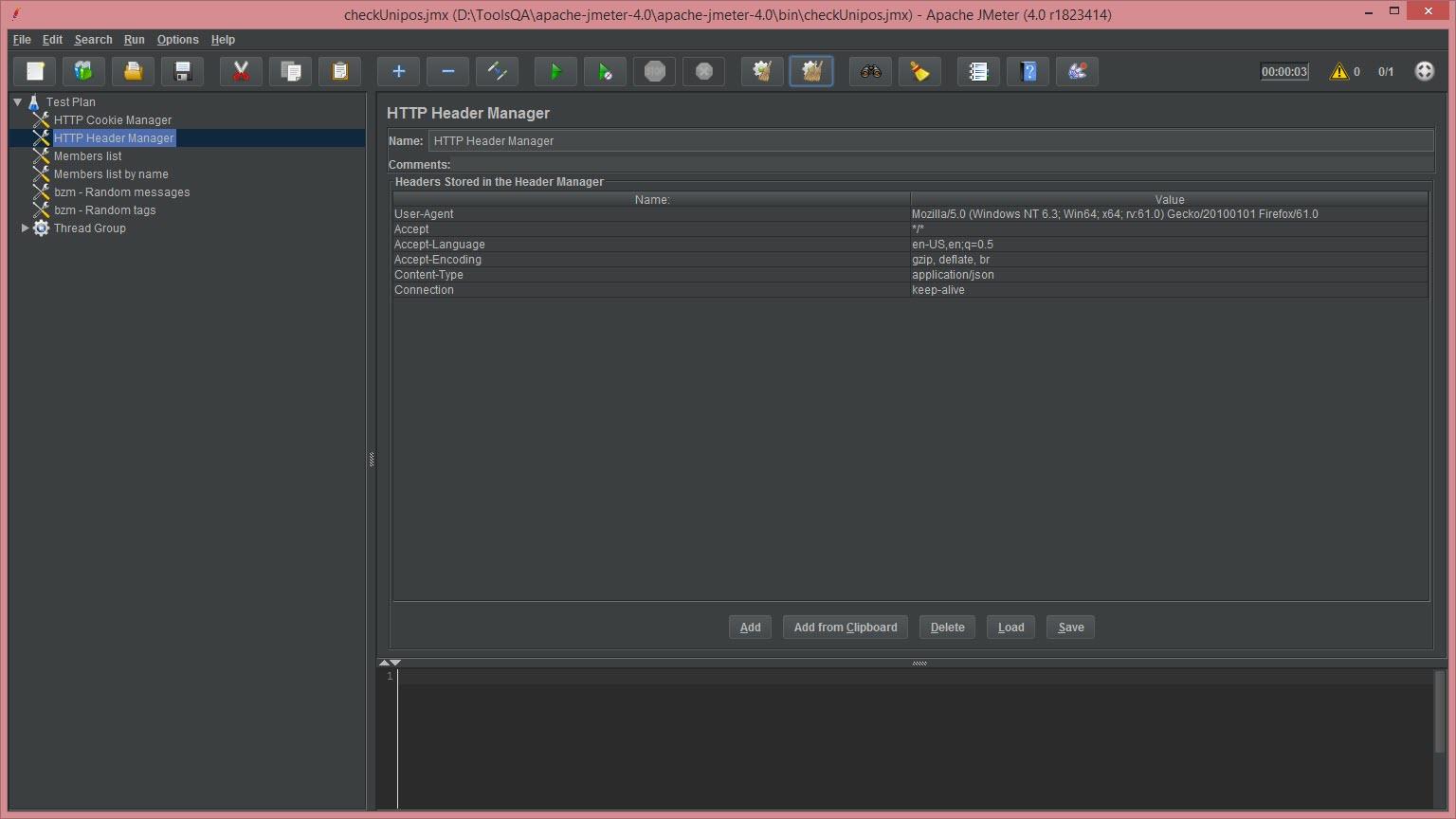
Task: Open the Edit menu
Action: click(x=52, y=40)
